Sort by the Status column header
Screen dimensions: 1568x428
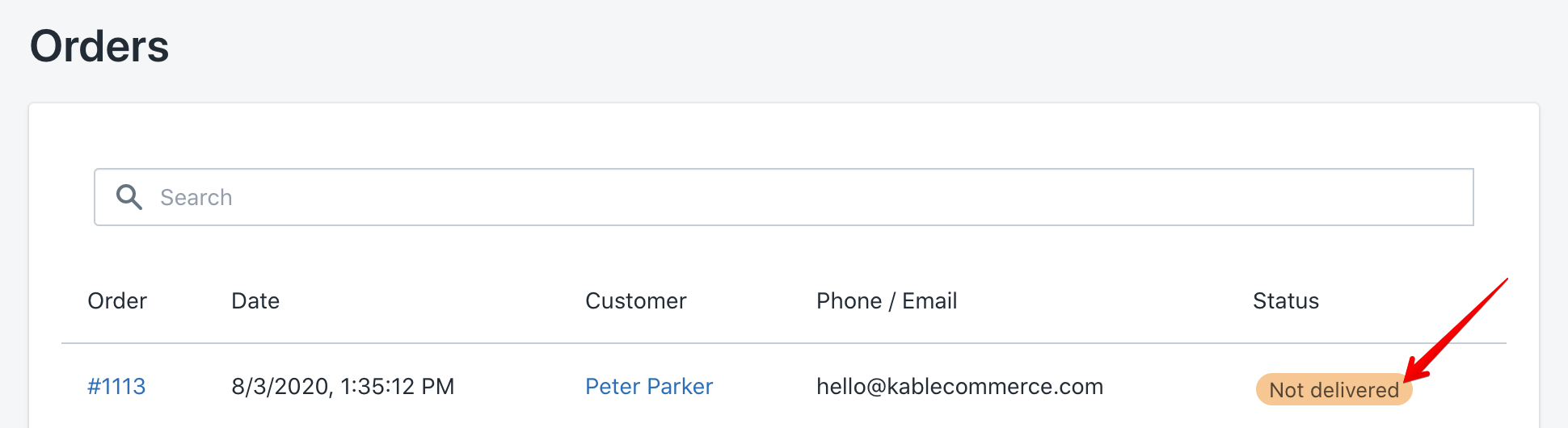coord(1286,301)
